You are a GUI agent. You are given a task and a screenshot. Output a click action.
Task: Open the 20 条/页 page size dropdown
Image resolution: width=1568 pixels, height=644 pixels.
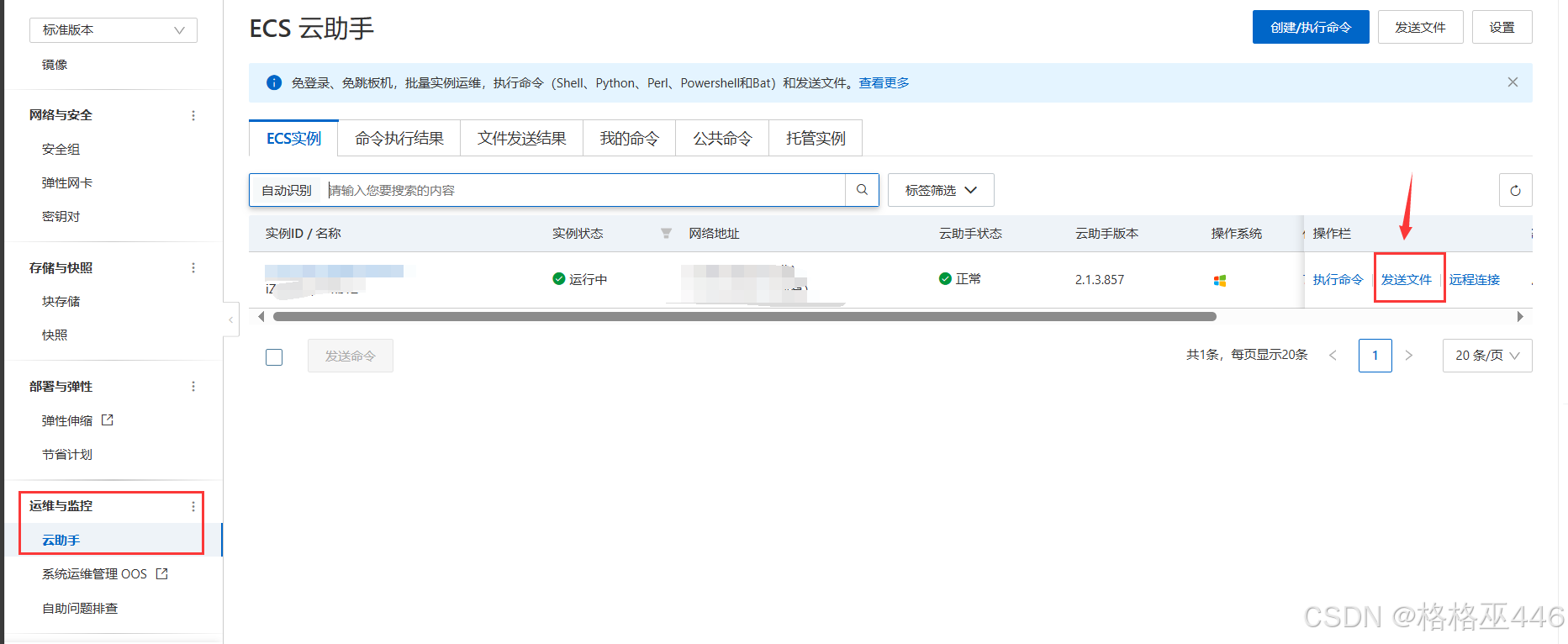point(1487,356)
